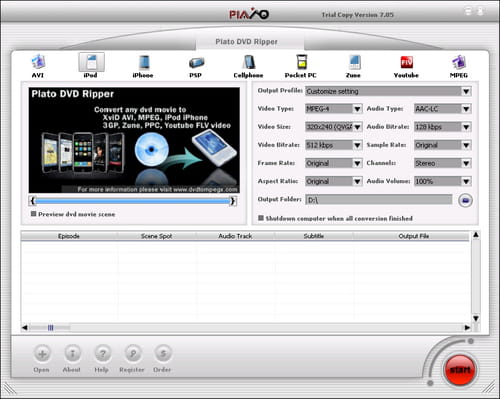Expand the Video Type dropdown
Viewport: 500px width, 399px height.
357,109
